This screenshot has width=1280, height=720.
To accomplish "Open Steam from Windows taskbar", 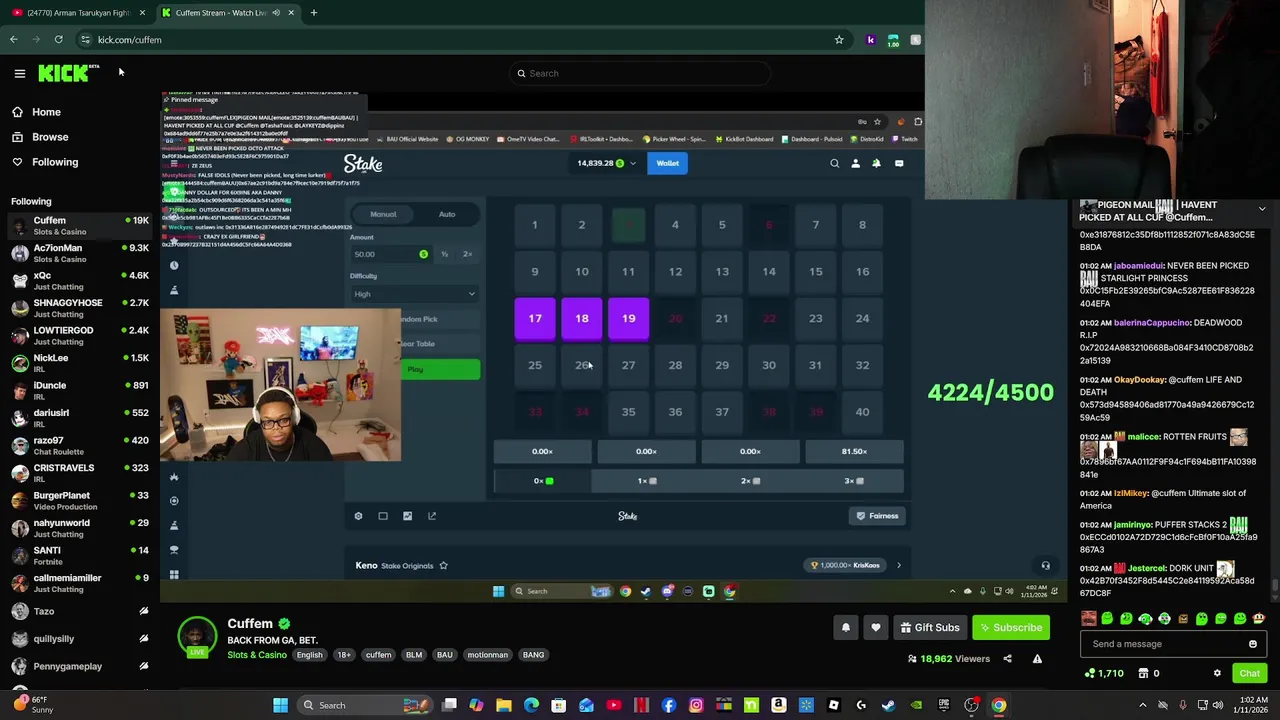I will point(888,705).
